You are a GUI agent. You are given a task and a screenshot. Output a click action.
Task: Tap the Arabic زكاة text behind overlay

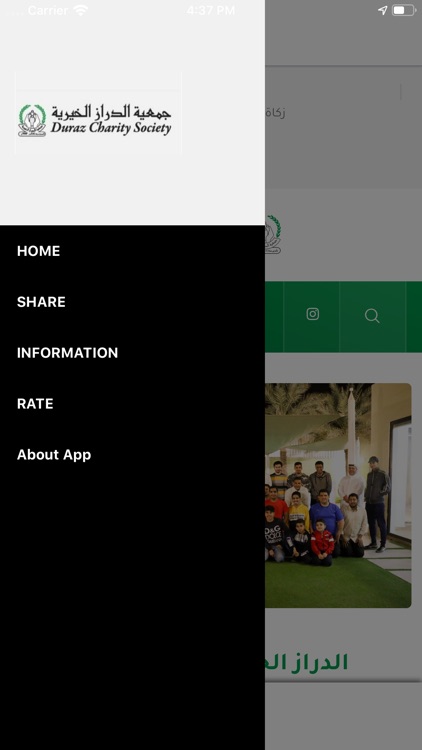click(276, 113)
